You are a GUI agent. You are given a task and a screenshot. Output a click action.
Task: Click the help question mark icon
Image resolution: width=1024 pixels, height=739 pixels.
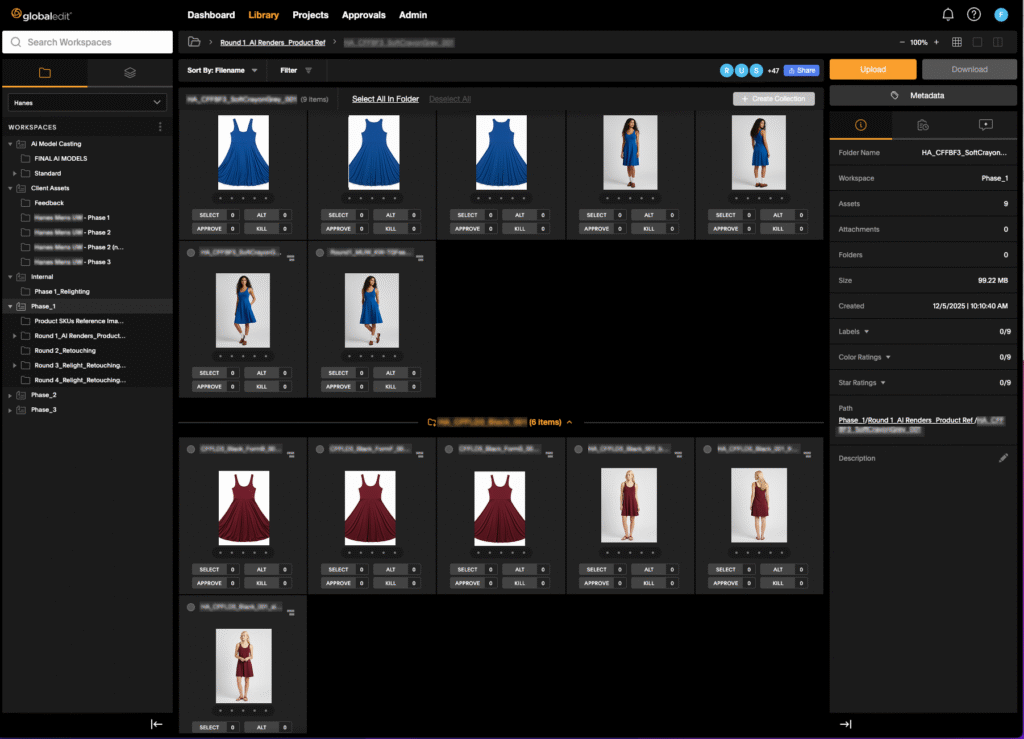[x=974, y=14]
